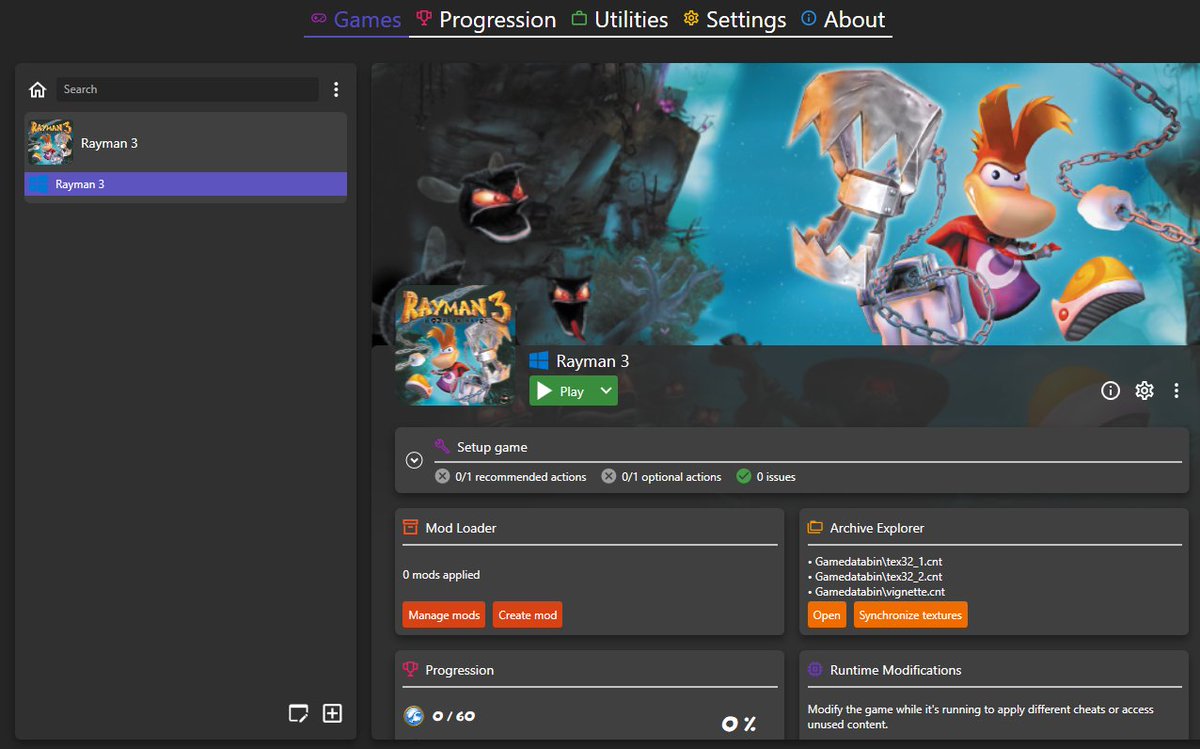Click the Runtime Modifications chip icon
The image size is (1200, 749).
tap(815, 669)
